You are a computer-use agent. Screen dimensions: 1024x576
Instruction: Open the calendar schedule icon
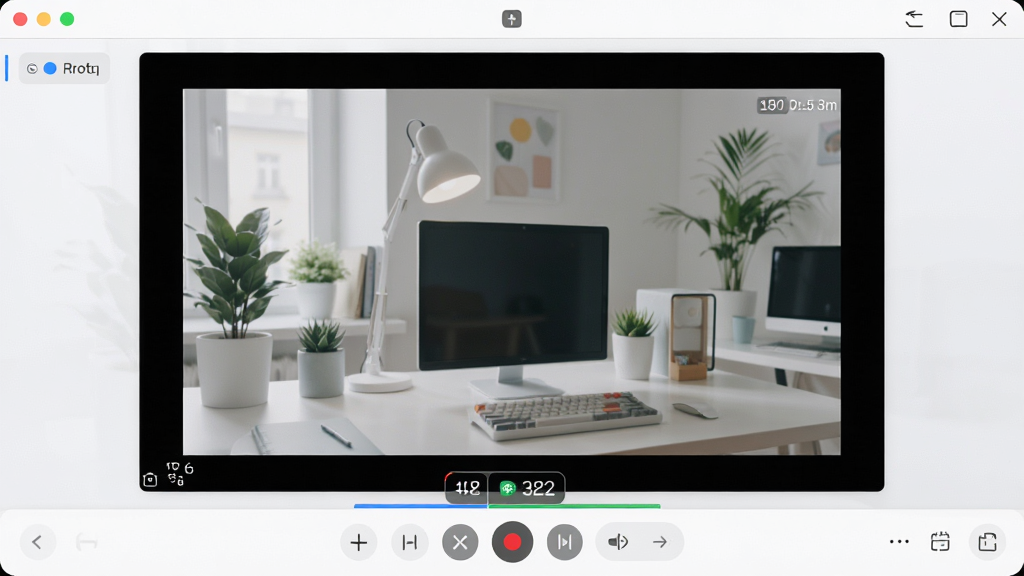940,541
